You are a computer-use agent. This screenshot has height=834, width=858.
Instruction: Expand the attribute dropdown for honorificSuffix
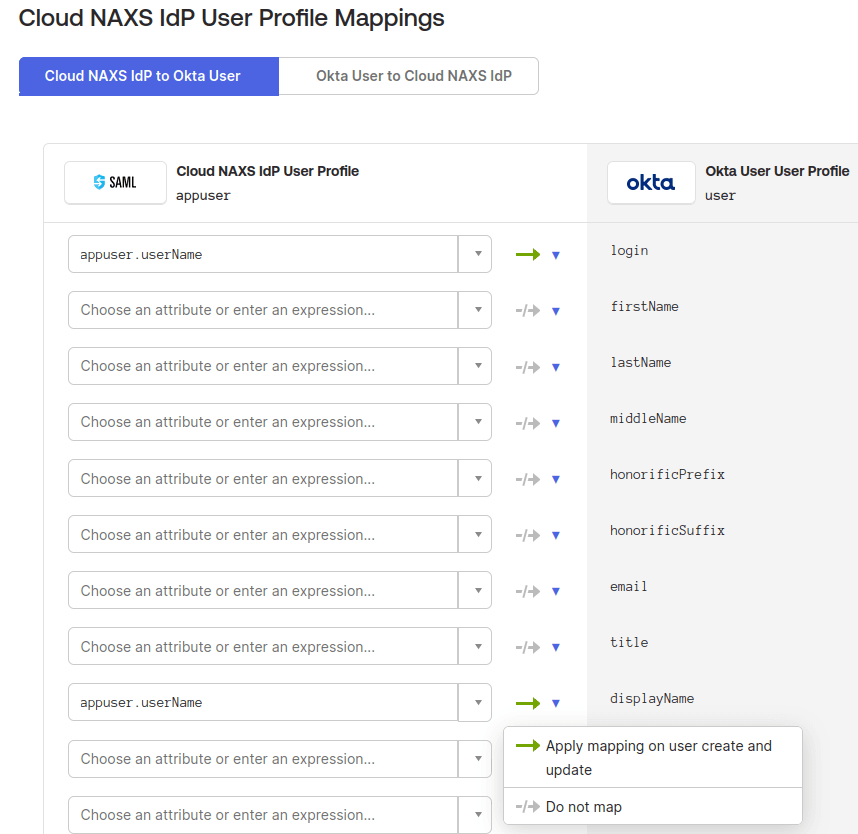tap(475, 534)
